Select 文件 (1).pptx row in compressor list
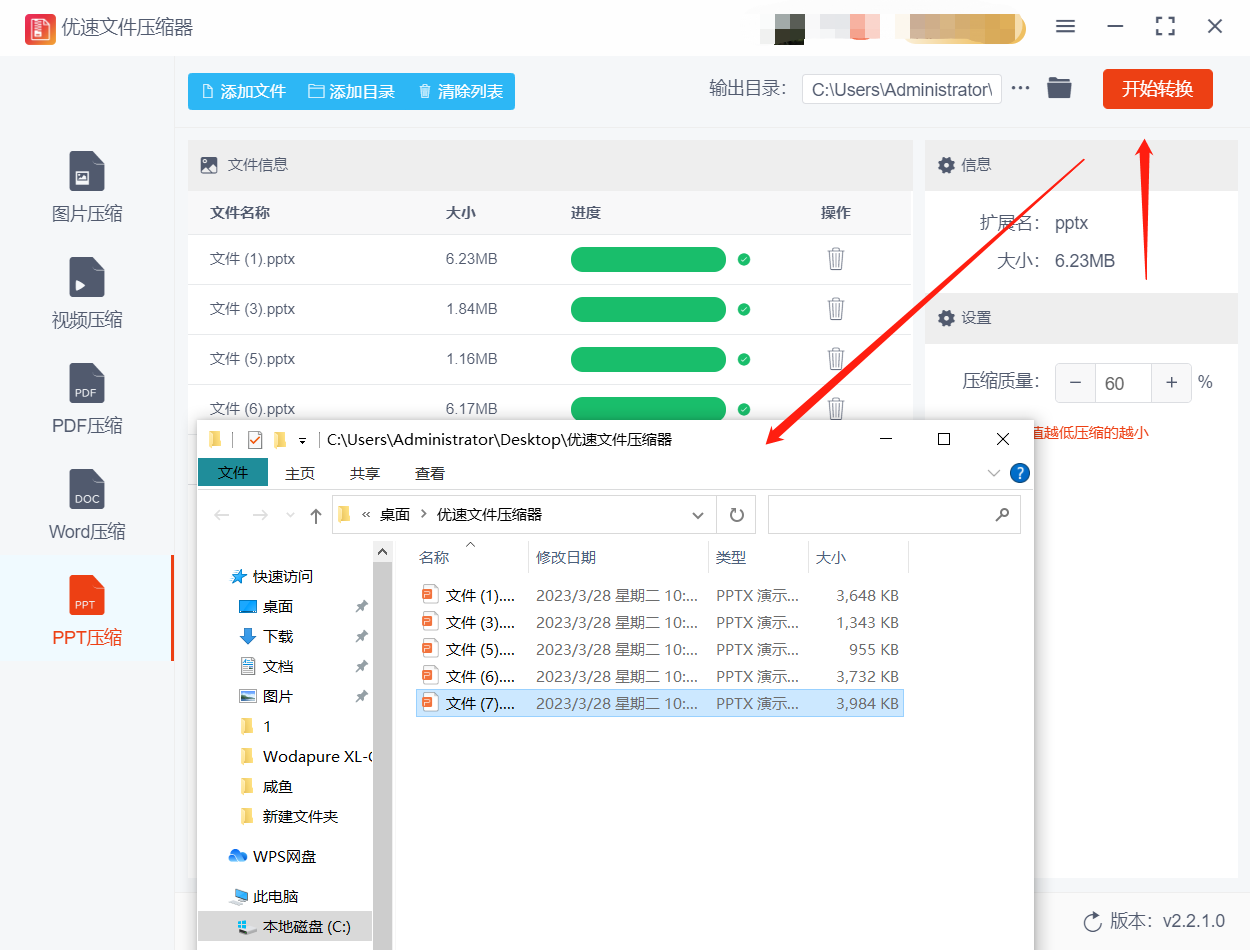1250x950 pixels. click(x=549, y=259)
